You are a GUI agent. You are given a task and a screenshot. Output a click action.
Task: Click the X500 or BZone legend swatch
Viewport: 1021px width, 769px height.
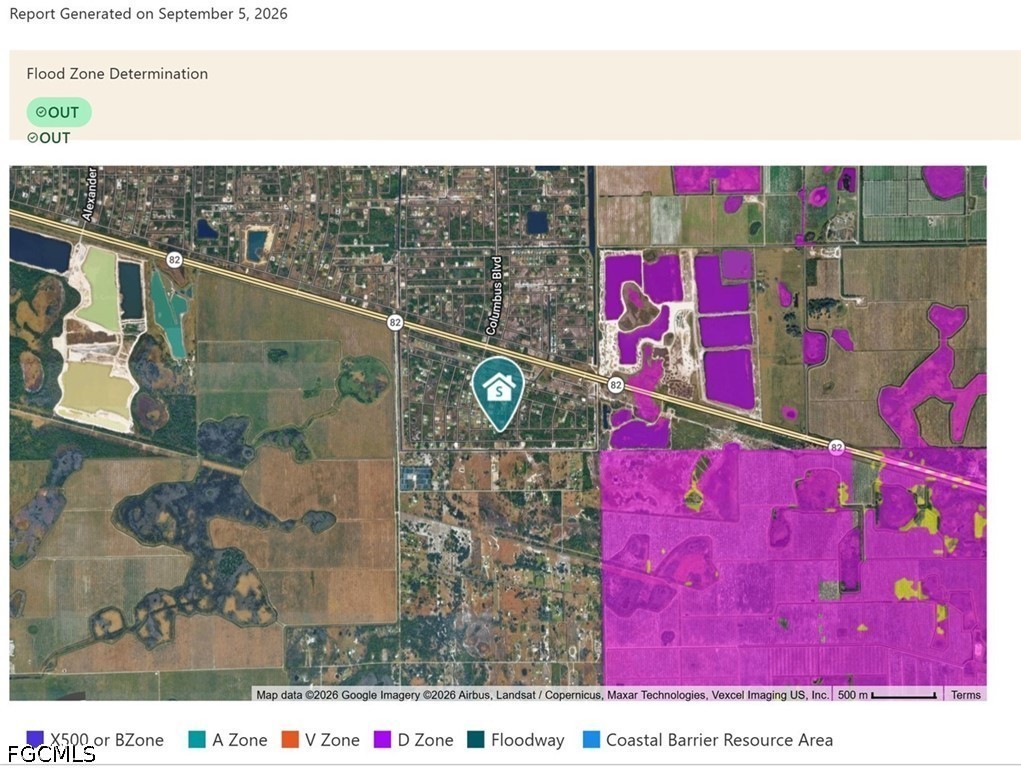pyautogui.click(x=35, y=740)
